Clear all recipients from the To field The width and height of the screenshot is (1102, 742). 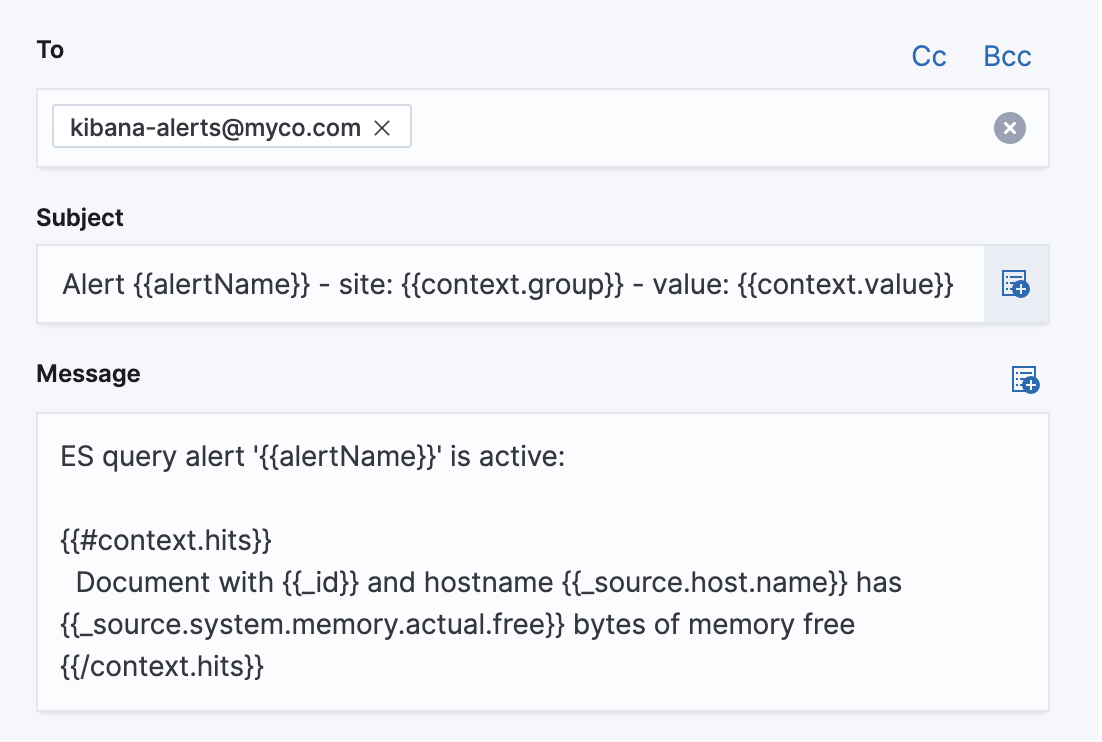tap(1010, 128)
